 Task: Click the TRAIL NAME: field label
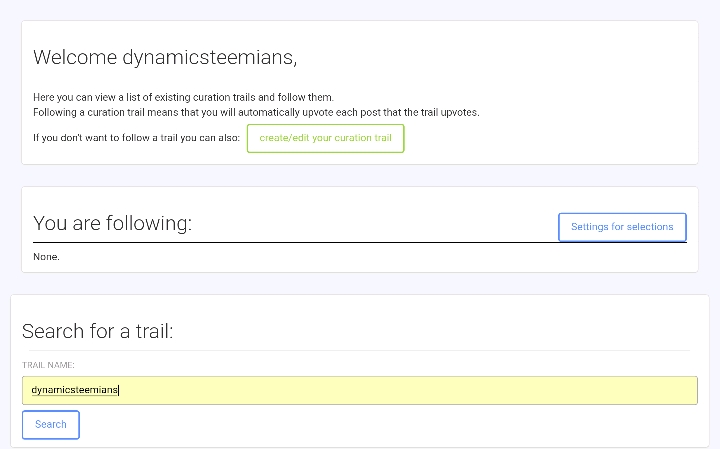tap(48, 365)
